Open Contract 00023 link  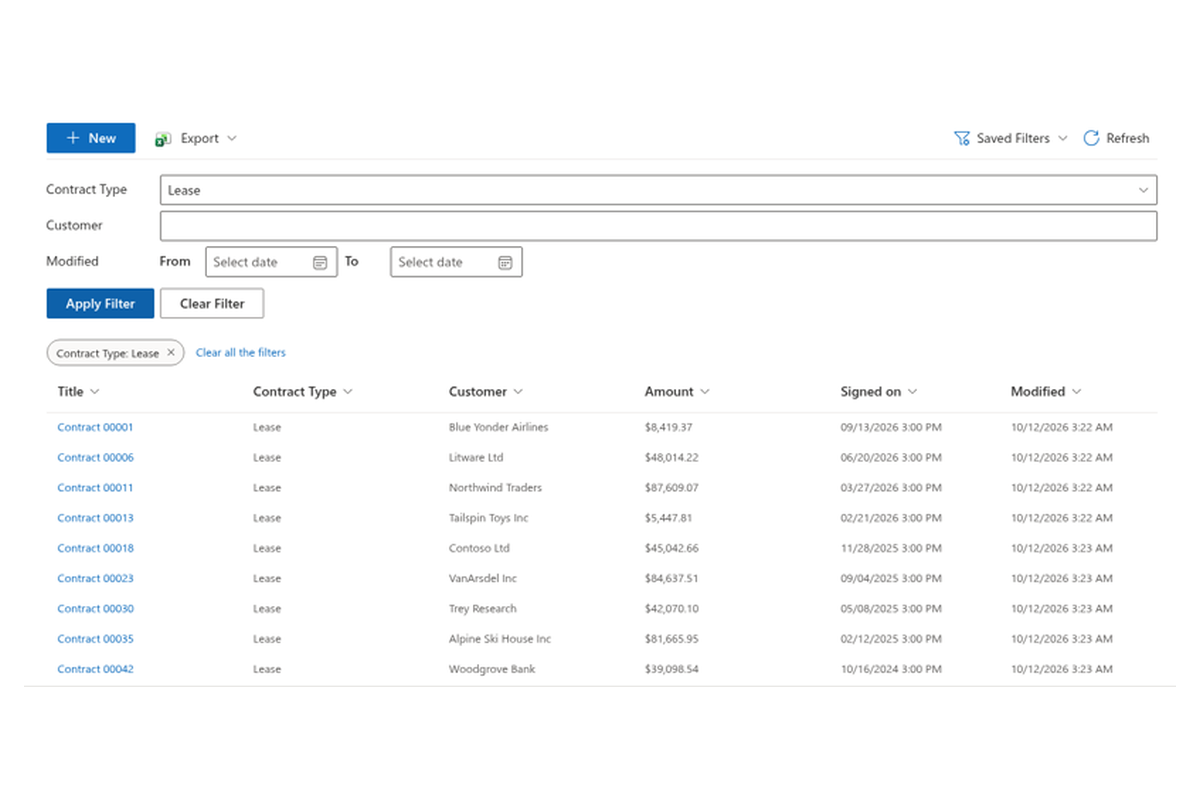[95, 579]
